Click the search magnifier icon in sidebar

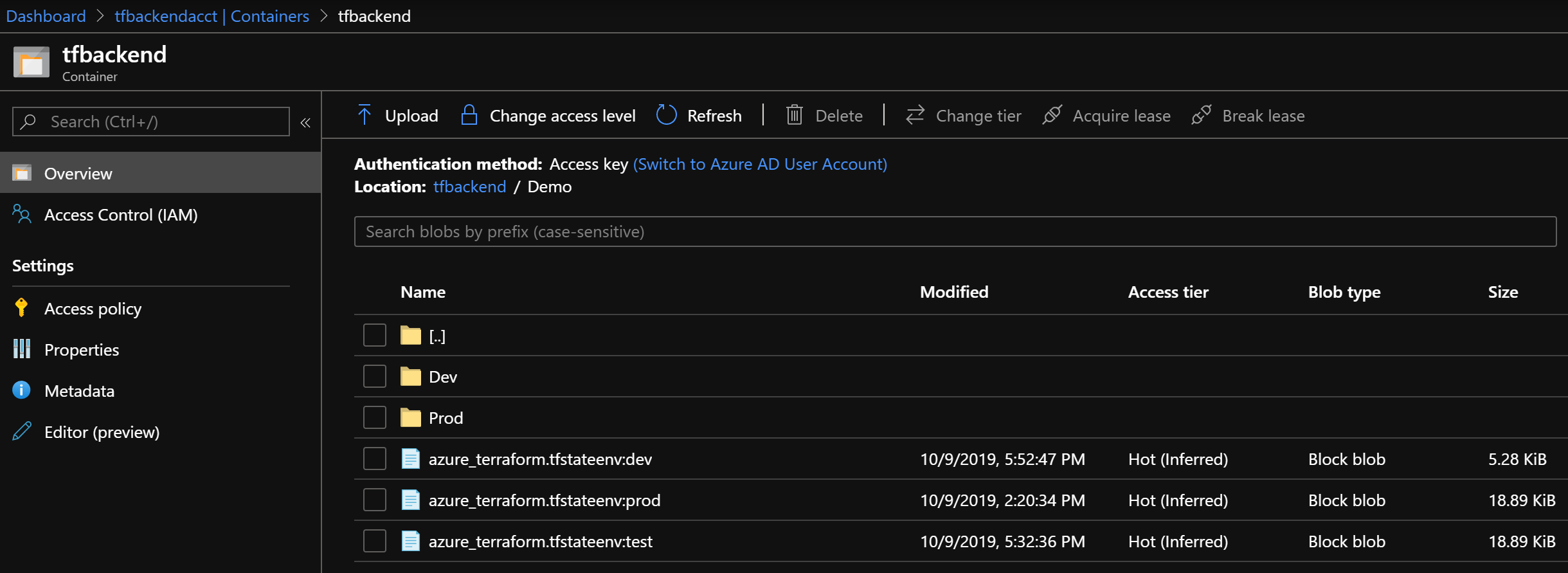(x=28, y=122)
